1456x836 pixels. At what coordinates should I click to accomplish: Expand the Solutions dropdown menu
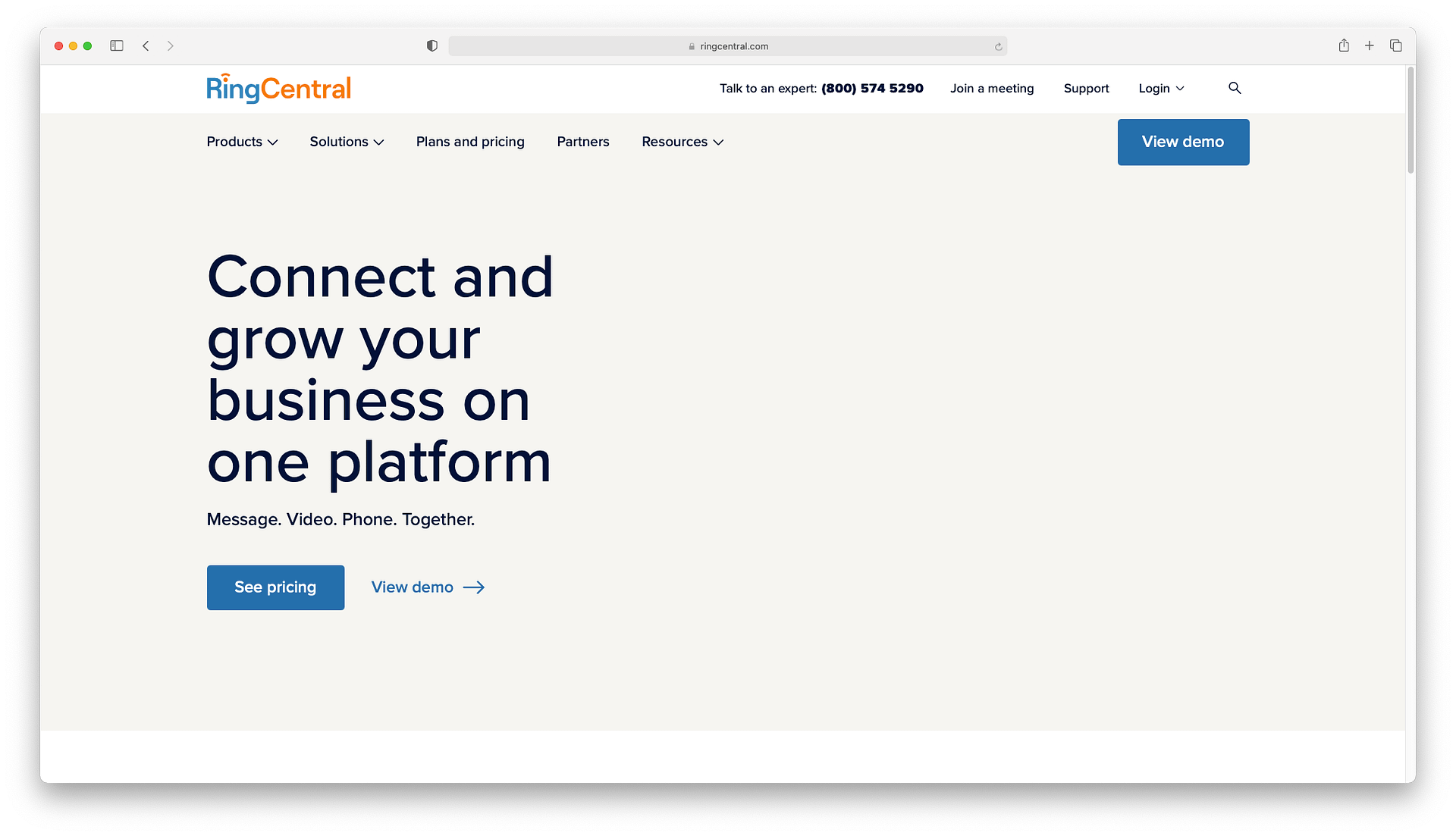pos(347,141)
